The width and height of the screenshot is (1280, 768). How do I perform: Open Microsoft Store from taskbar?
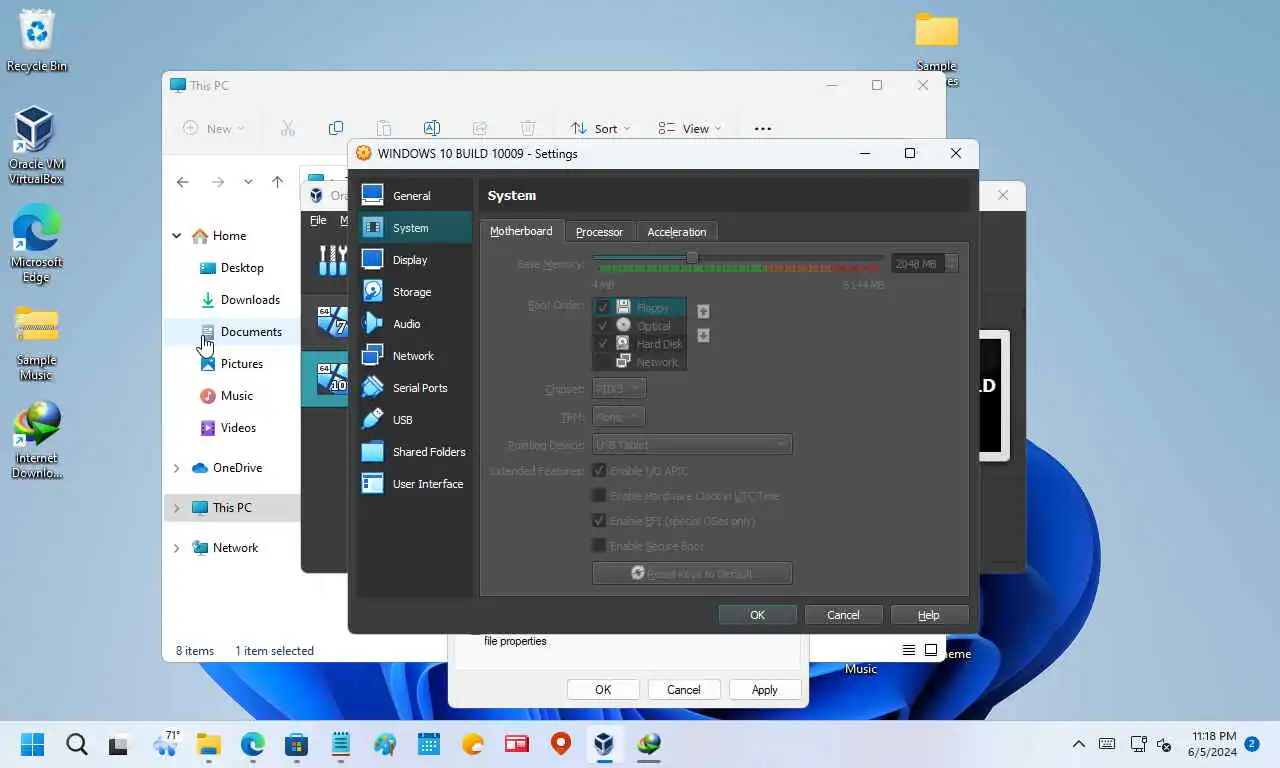coord(296,744)
